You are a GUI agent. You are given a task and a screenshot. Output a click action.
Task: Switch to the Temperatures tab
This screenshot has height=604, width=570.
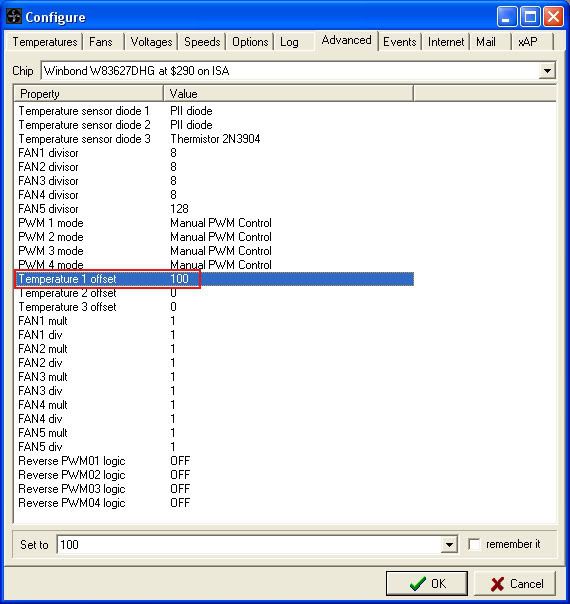click(45, 42)
